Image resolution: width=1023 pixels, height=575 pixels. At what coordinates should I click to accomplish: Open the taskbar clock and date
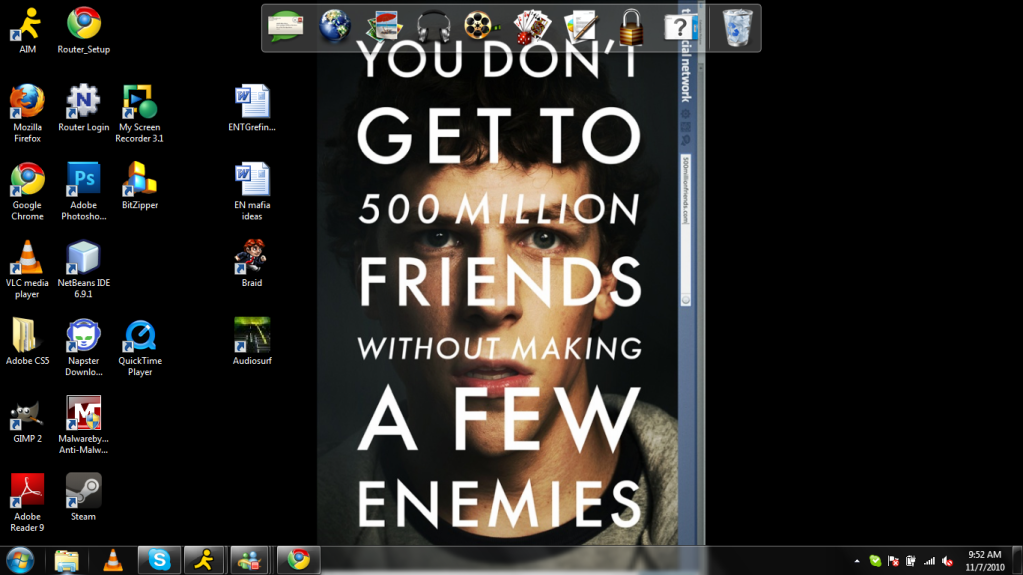point(985,560)
